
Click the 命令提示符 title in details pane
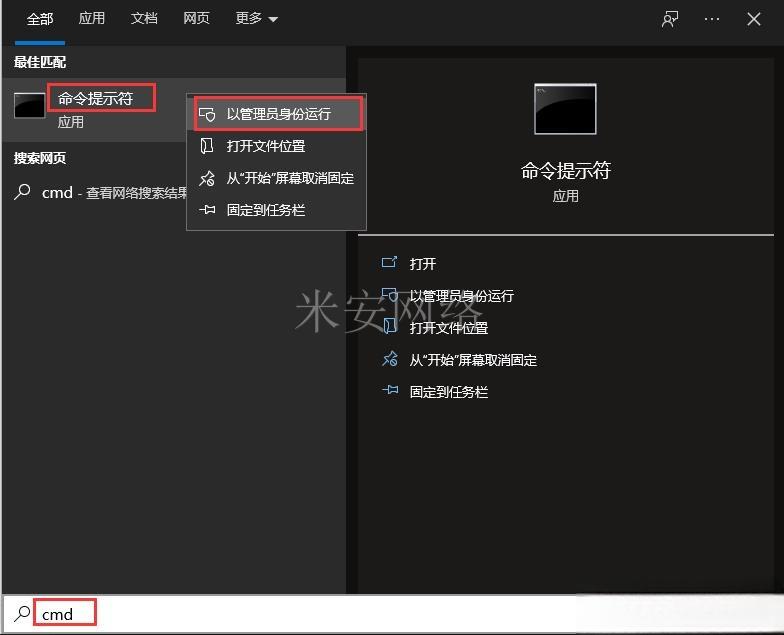(x=566, y=170)
